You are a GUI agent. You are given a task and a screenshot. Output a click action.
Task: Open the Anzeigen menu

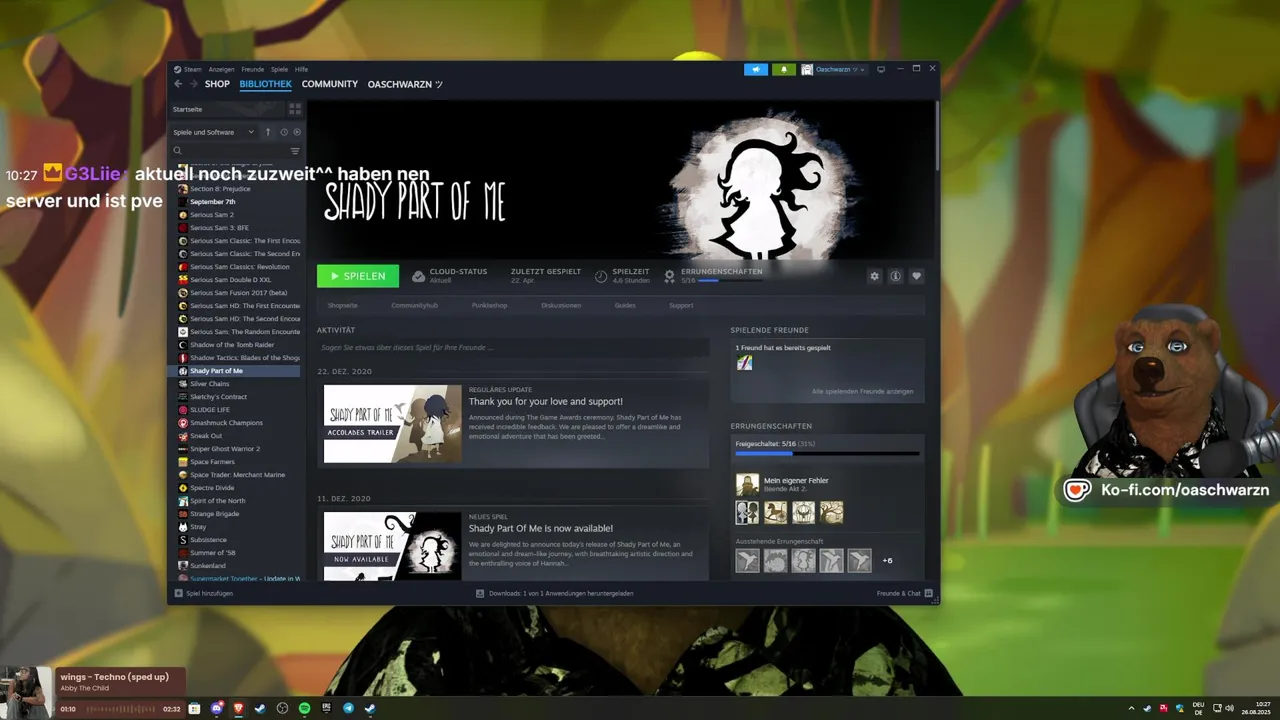point(221,69)
